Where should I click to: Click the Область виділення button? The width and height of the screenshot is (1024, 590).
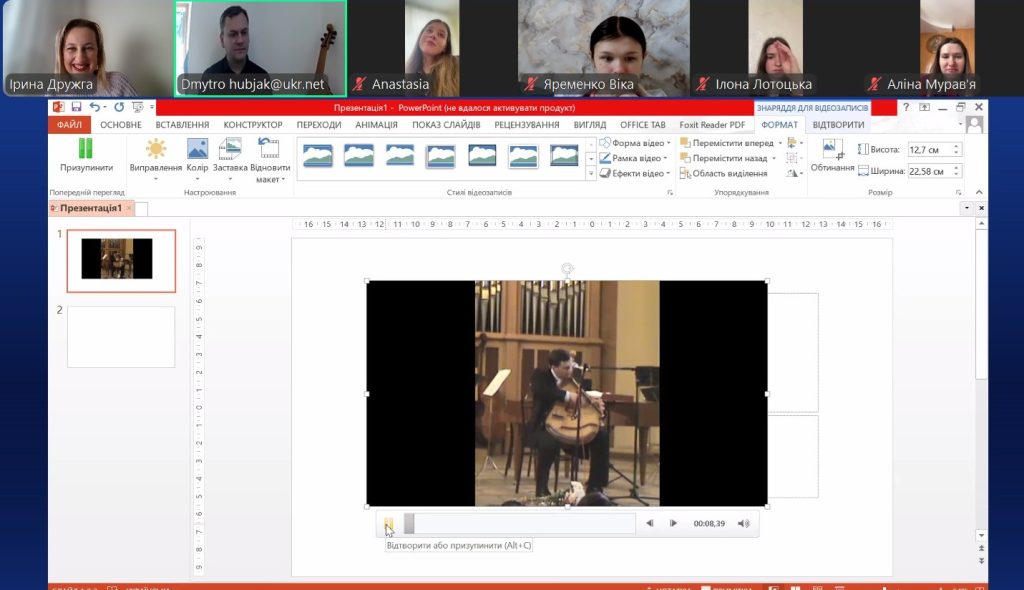[x=723, y=173]
